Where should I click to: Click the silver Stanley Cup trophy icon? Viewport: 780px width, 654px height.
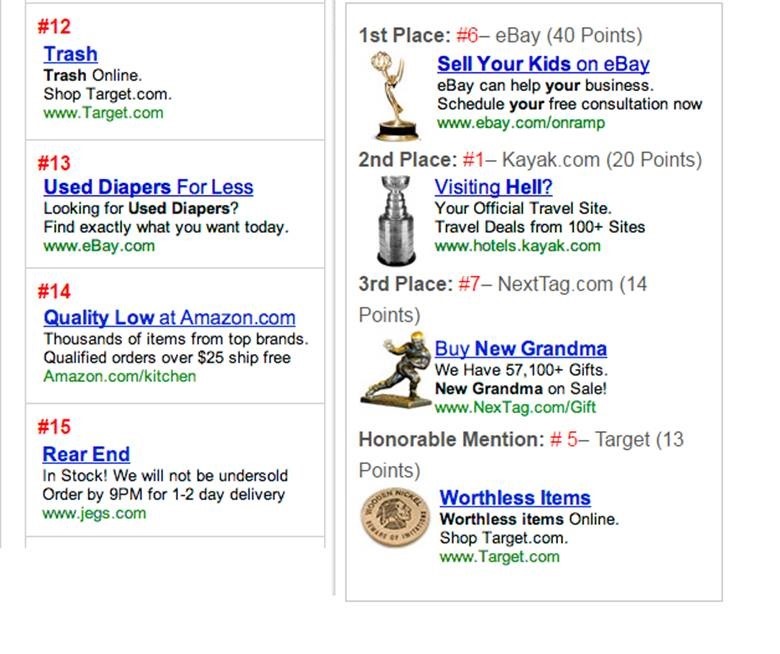point(397,220)
